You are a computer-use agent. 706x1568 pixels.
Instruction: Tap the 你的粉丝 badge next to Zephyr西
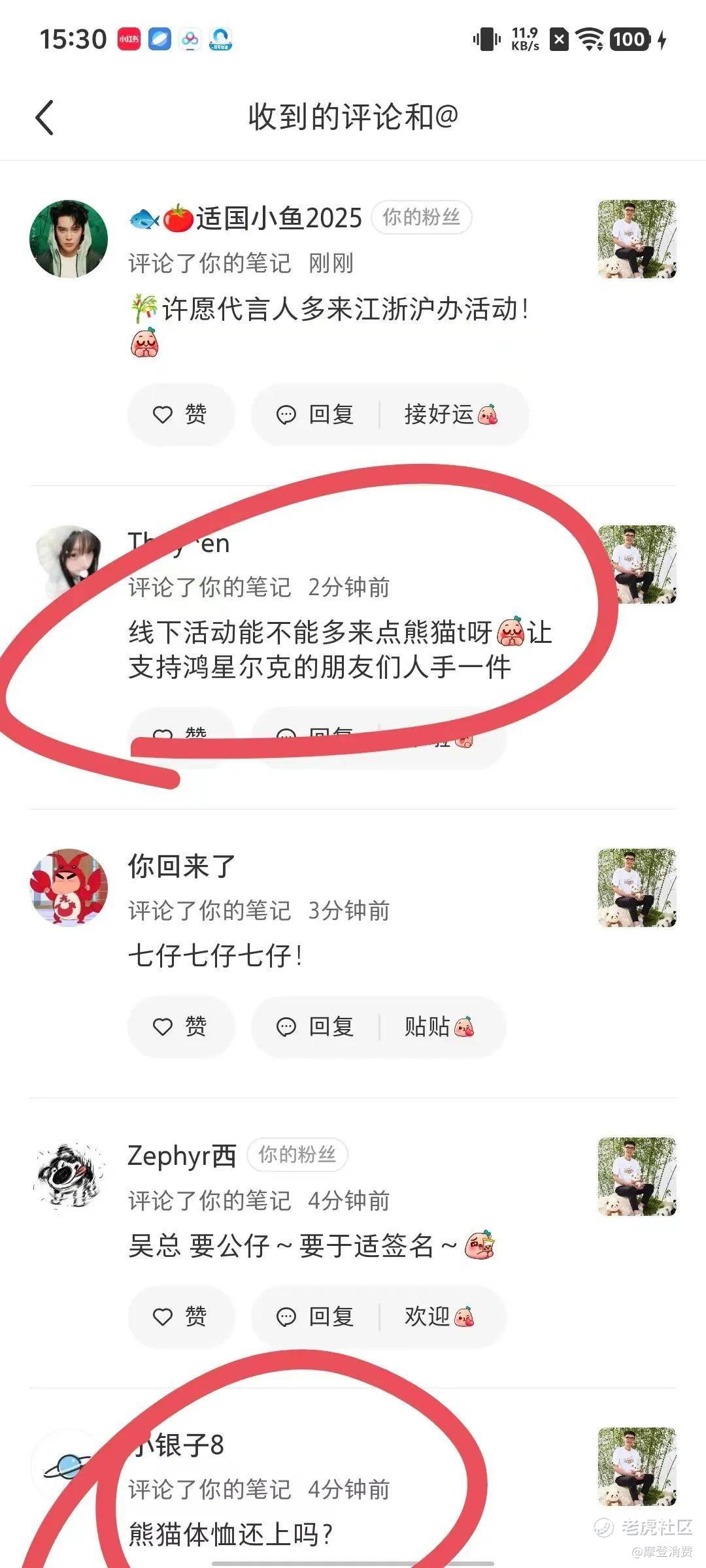point(297,1154)
